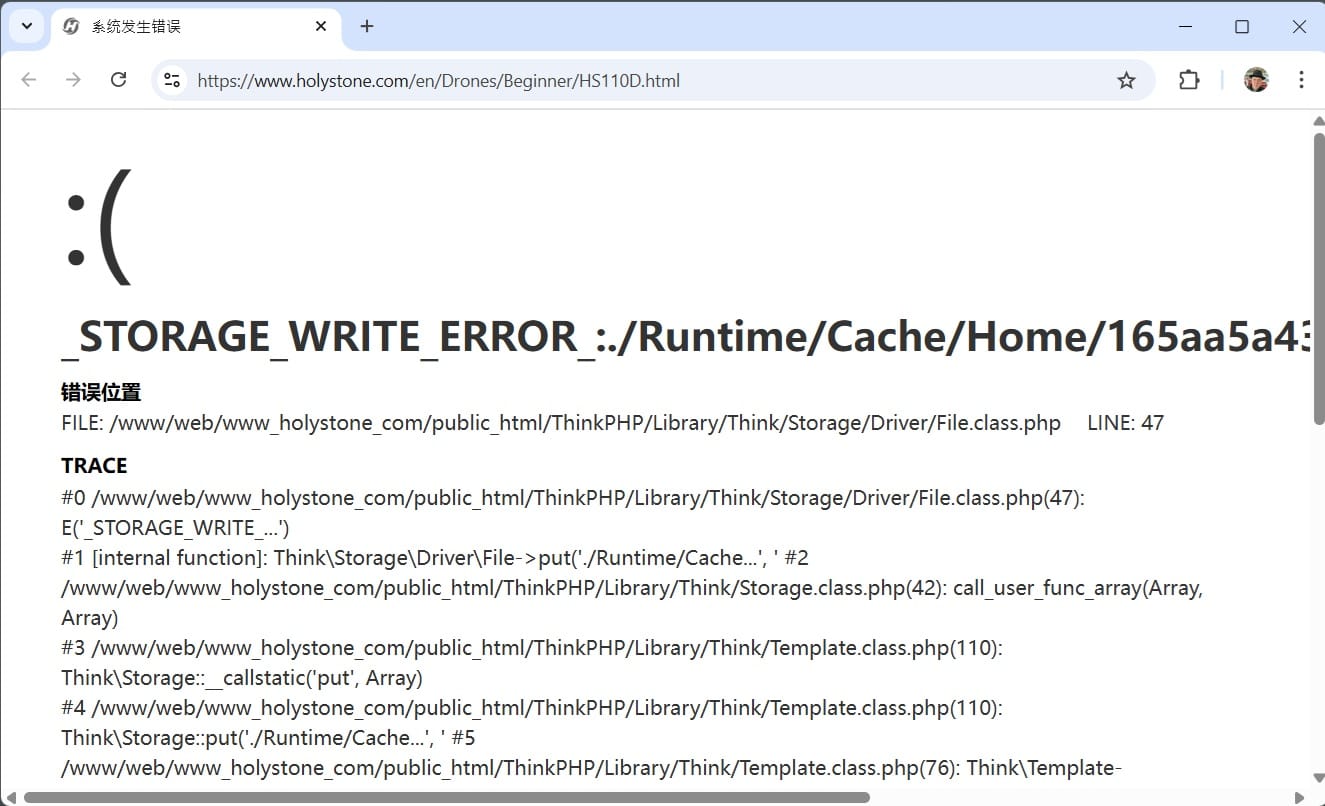Minimize the browser window
Image resolution: width=1325 pixels, height=806 pixels.
1186,27
